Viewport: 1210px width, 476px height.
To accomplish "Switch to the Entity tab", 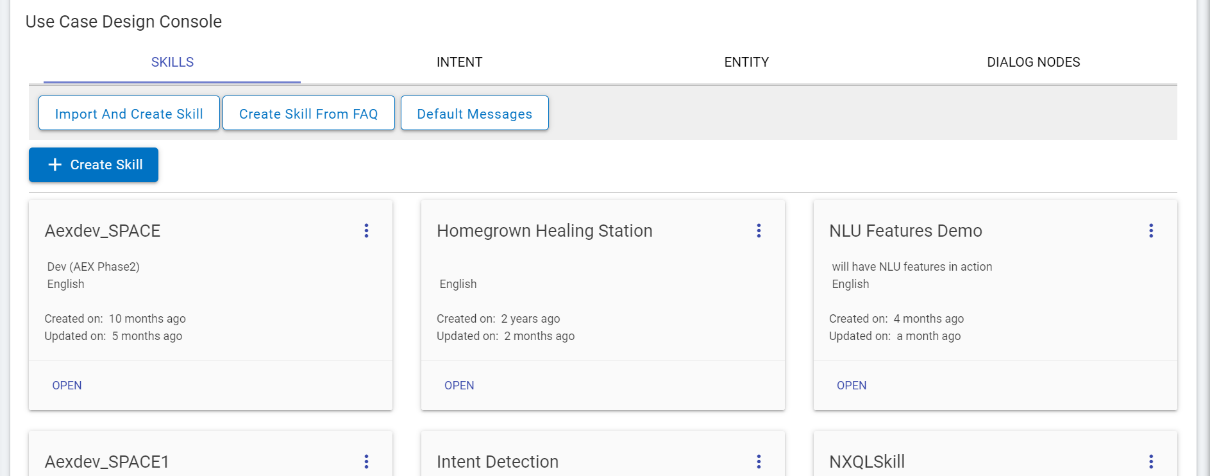I will (746, 62).
